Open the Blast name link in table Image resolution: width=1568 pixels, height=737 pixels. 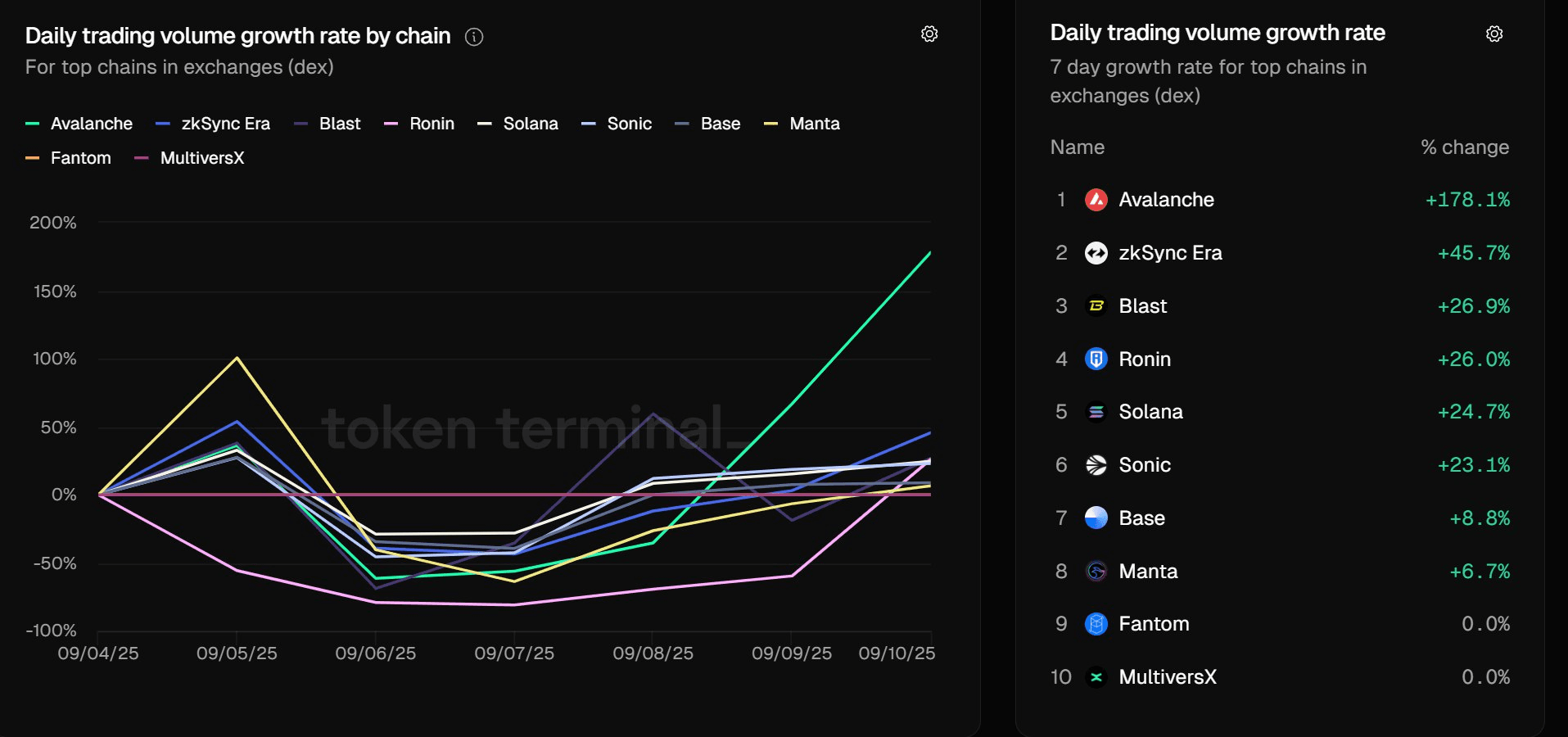[1143, 306]
